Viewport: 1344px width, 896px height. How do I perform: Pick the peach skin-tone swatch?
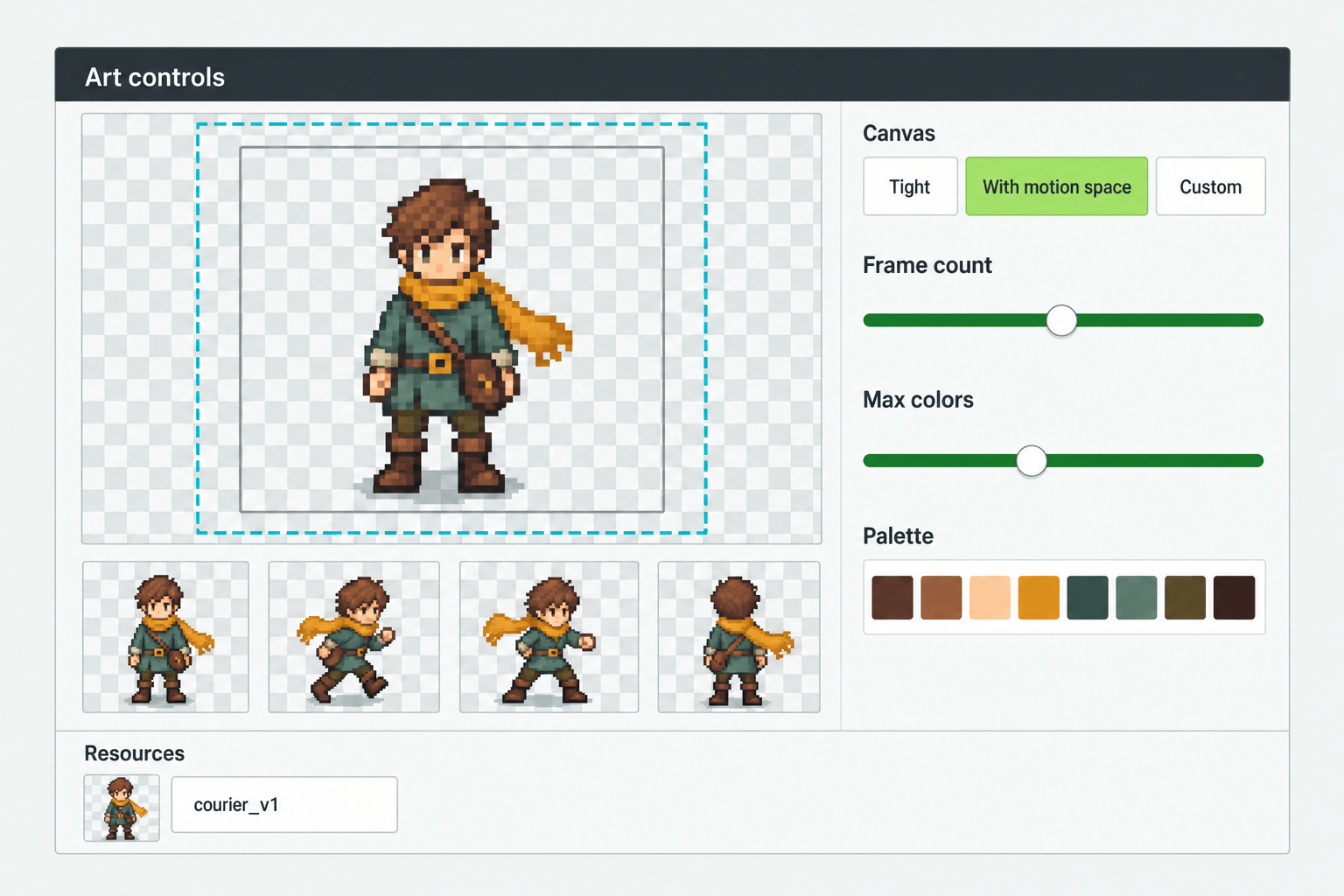(x=990, y=598)
